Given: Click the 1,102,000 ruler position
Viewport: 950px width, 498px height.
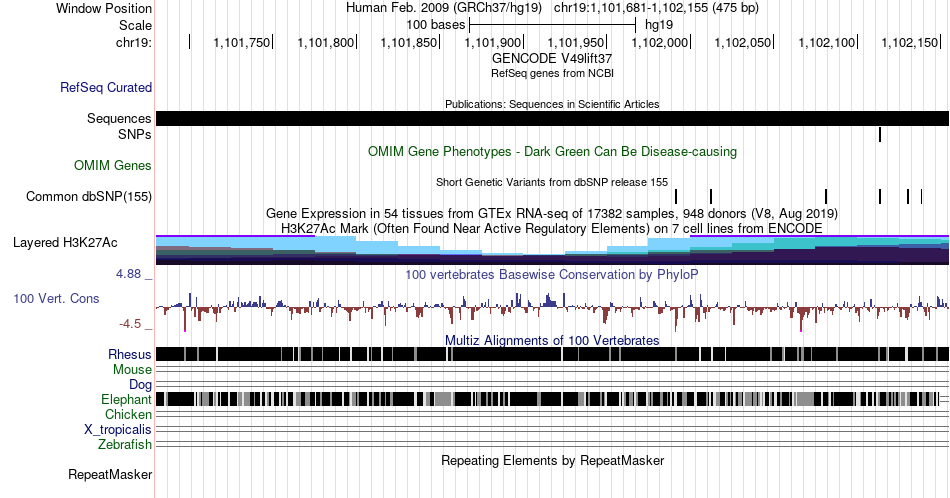Looking at the screenshot, I should [660, 42].
